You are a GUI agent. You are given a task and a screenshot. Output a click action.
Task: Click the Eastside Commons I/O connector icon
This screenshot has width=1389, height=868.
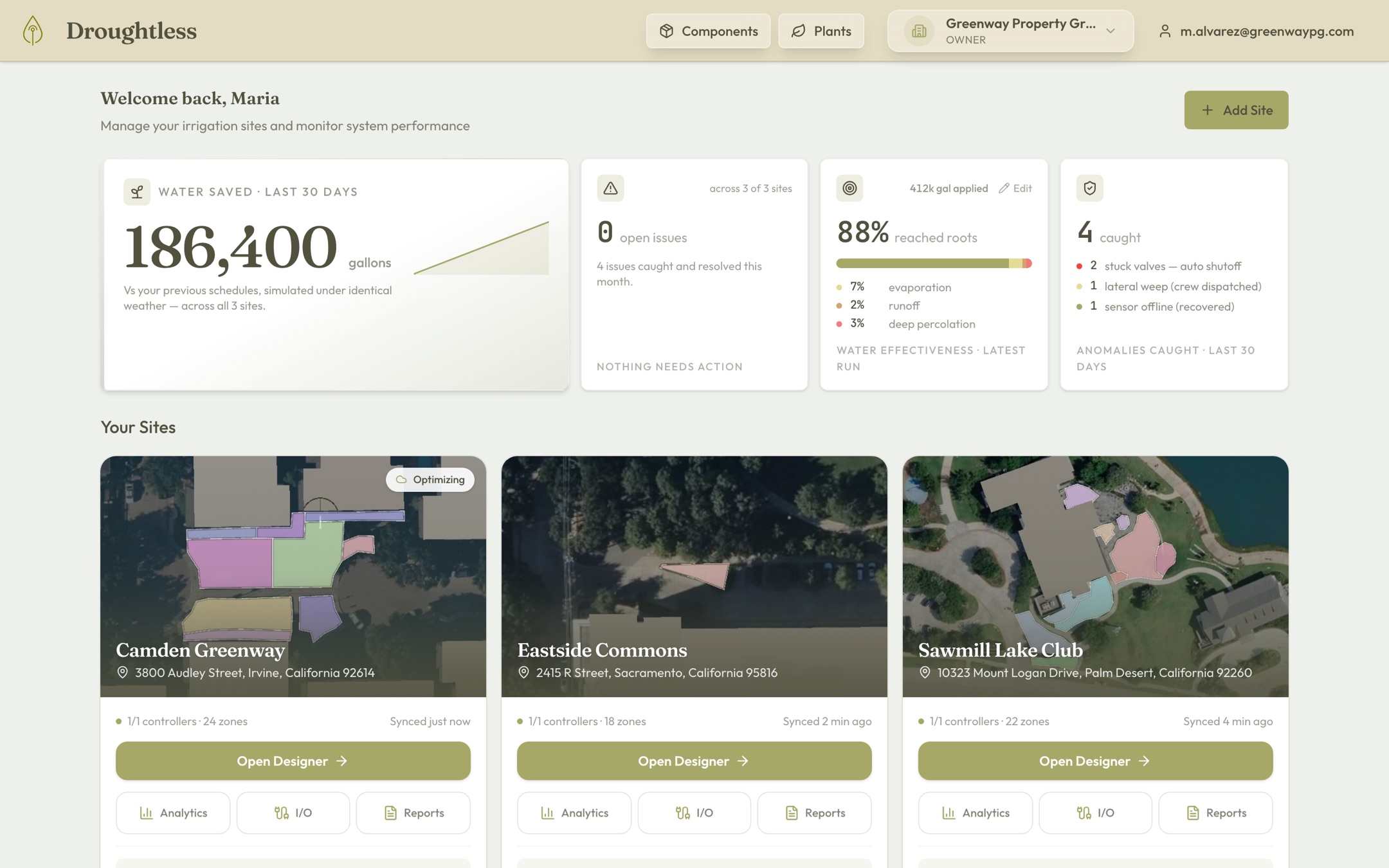(x=683, y=813)
